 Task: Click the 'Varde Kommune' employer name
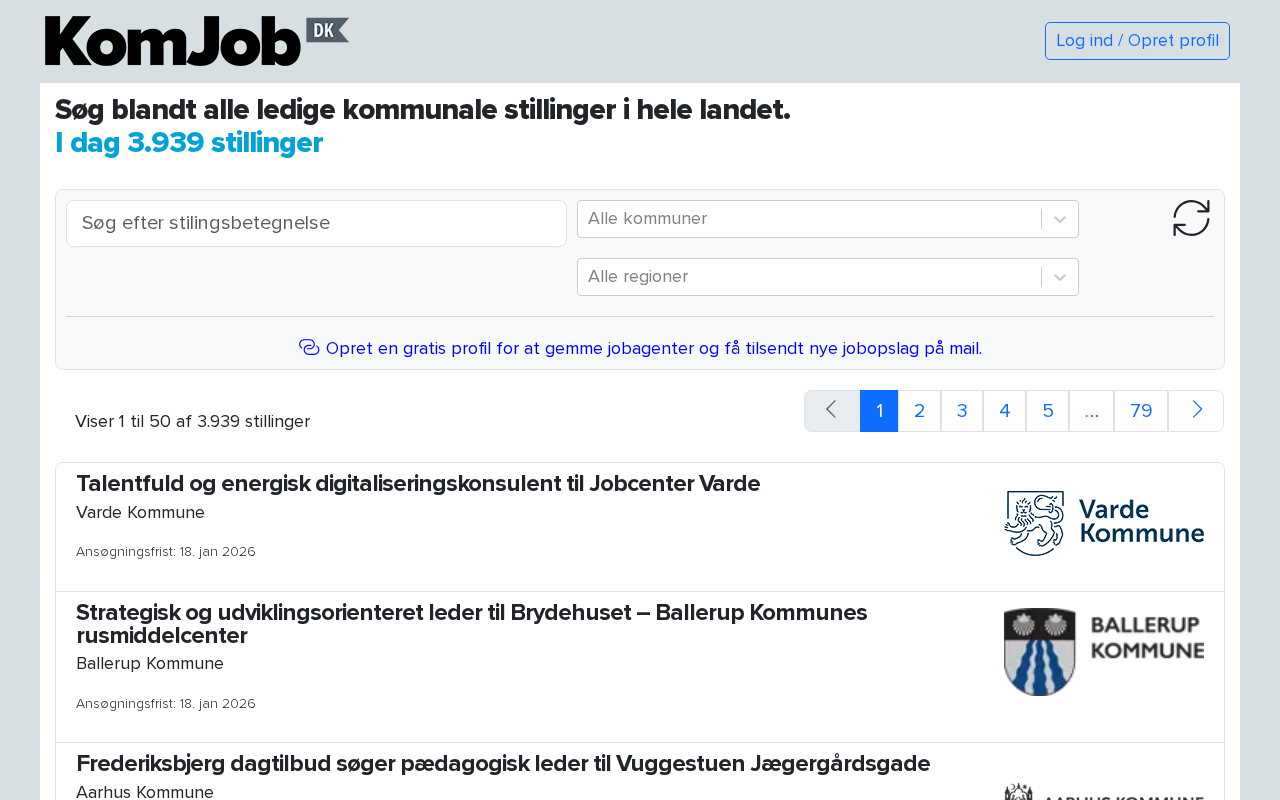[140, 513]
